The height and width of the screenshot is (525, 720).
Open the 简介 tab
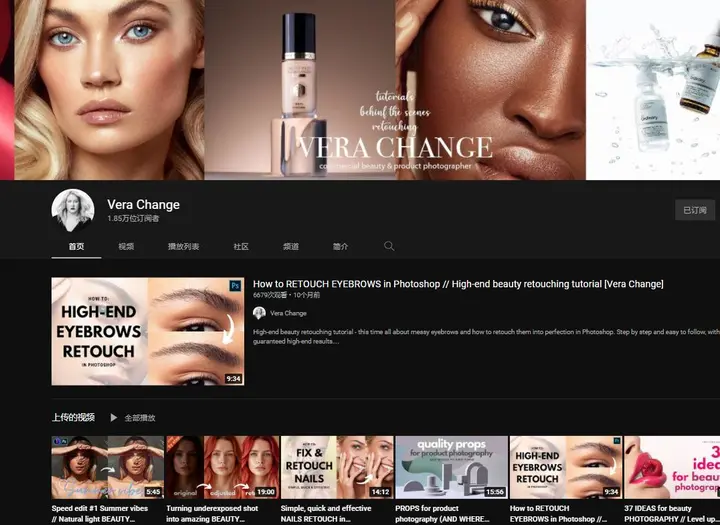[340, 247]
